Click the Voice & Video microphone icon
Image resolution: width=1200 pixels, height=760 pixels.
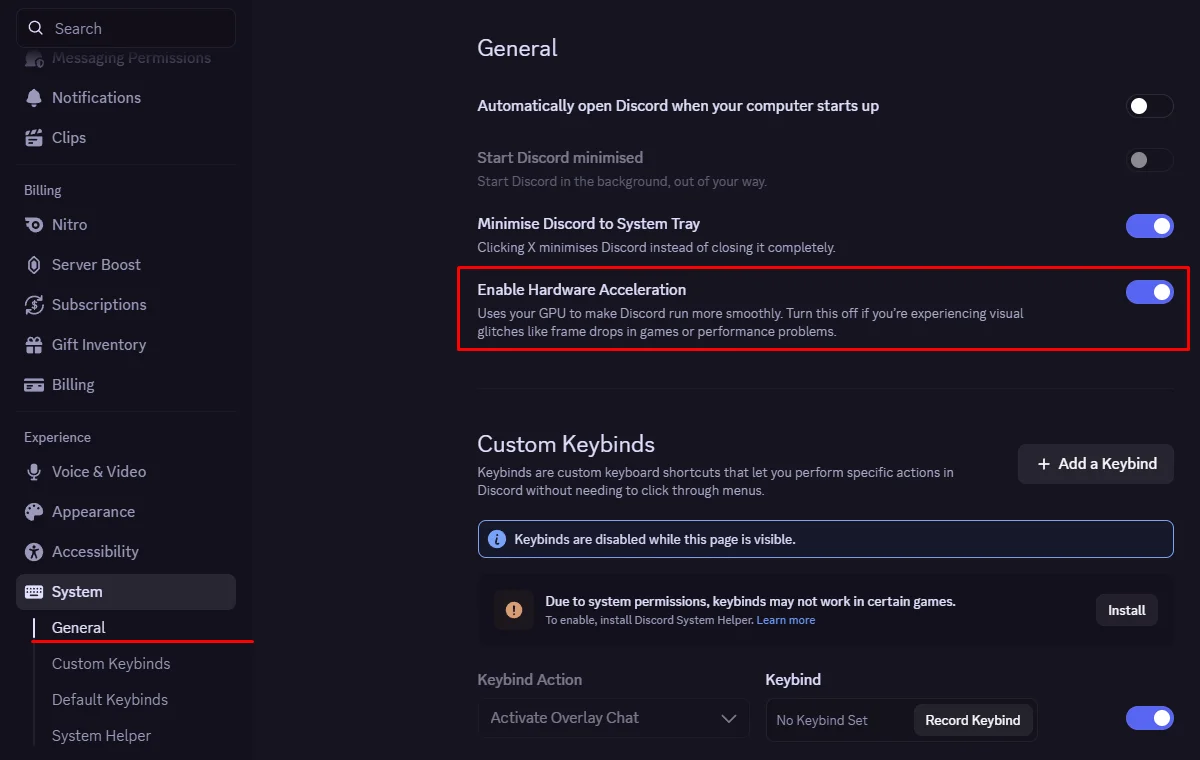pos(35,471)
